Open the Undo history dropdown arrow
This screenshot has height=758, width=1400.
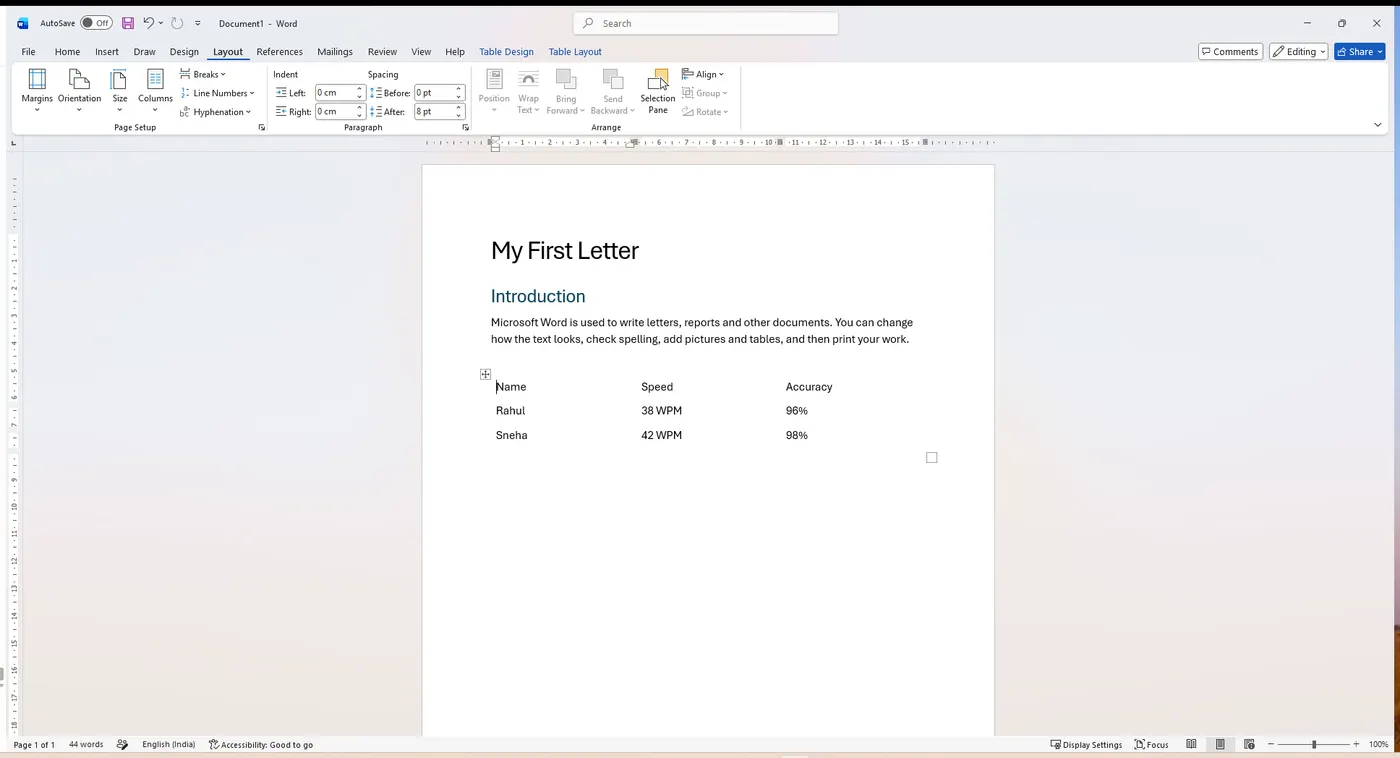pyautogui.click(x=160, y=23)
